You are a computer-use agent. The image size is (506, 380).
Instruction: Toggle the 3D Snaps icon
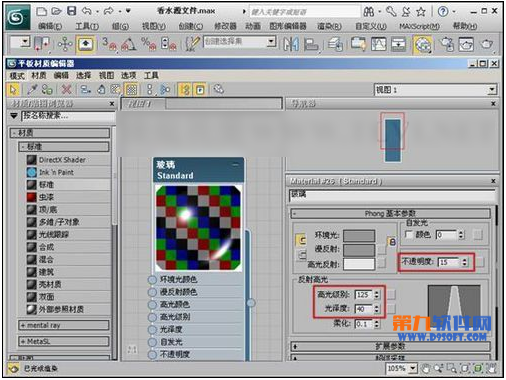tap(109, 44)
